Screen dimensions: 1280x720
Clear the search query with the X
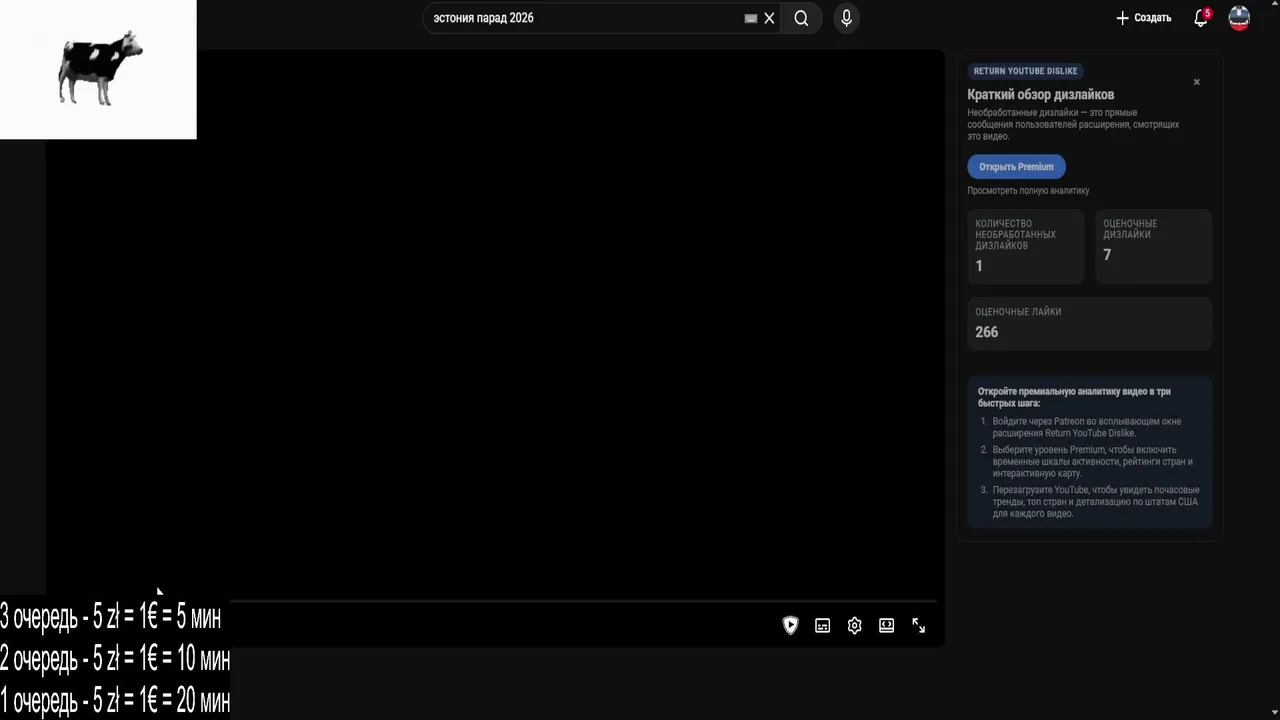tap(769, 18)
